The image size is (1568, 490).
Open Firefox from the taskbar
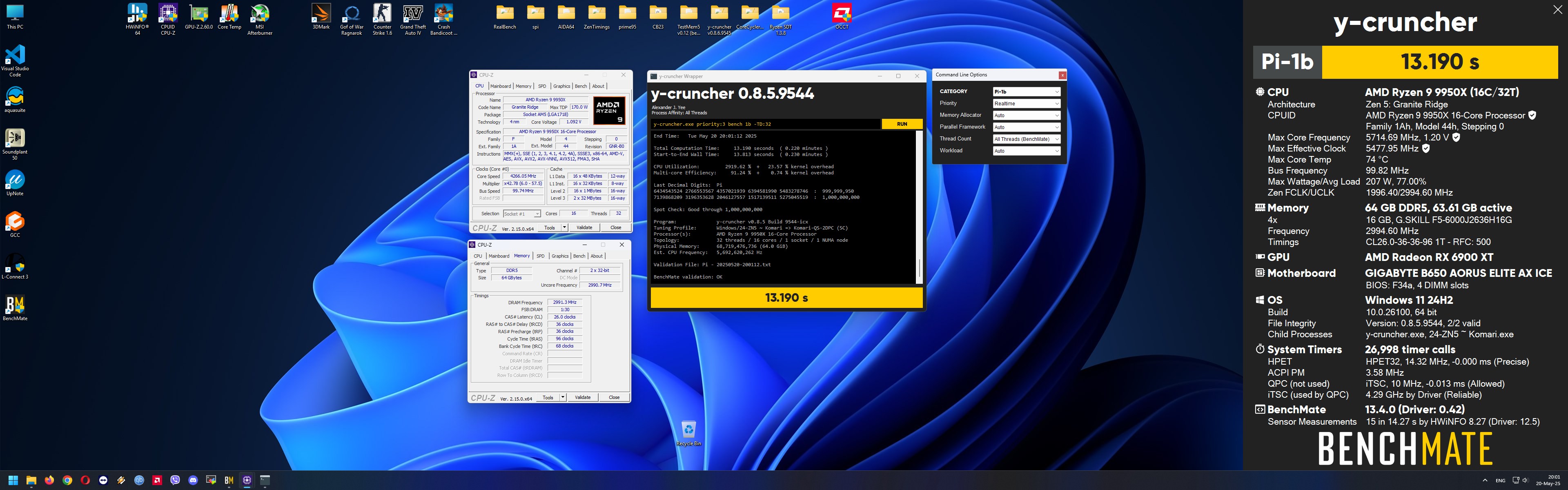pyautogui.click(x=49, y=480)
